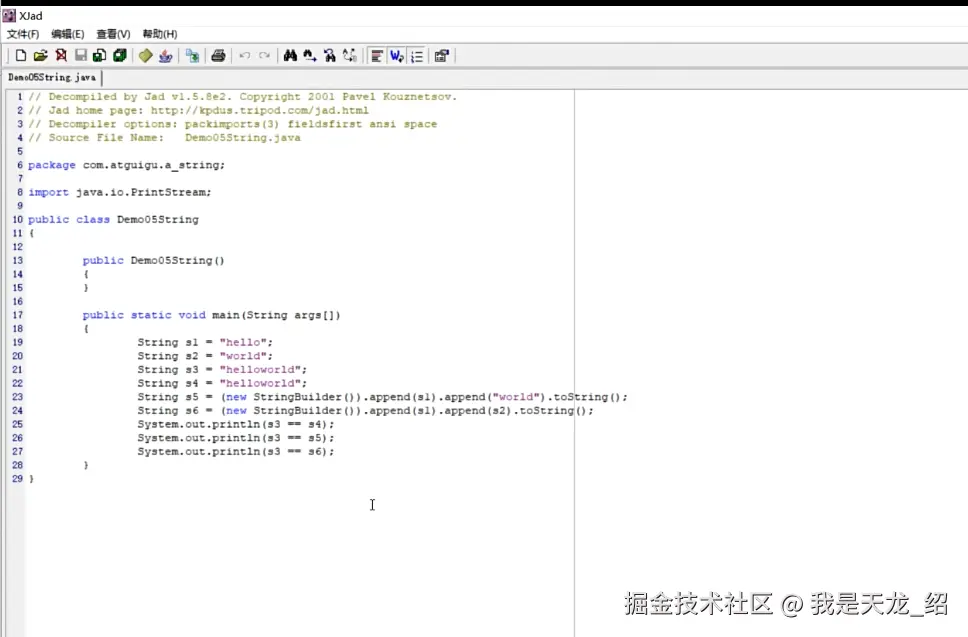
Task: Click the copy documents icon
Action: [x=192, y=56]
